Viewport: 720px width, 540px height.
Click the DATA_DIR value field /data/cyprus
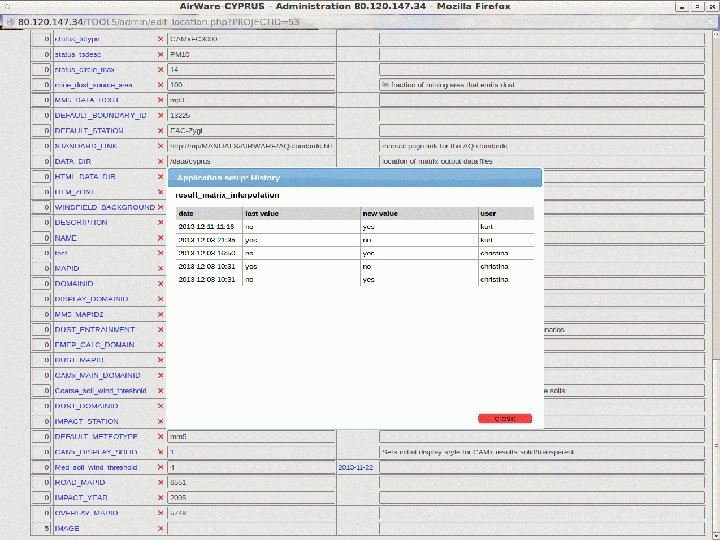[251, 161]
